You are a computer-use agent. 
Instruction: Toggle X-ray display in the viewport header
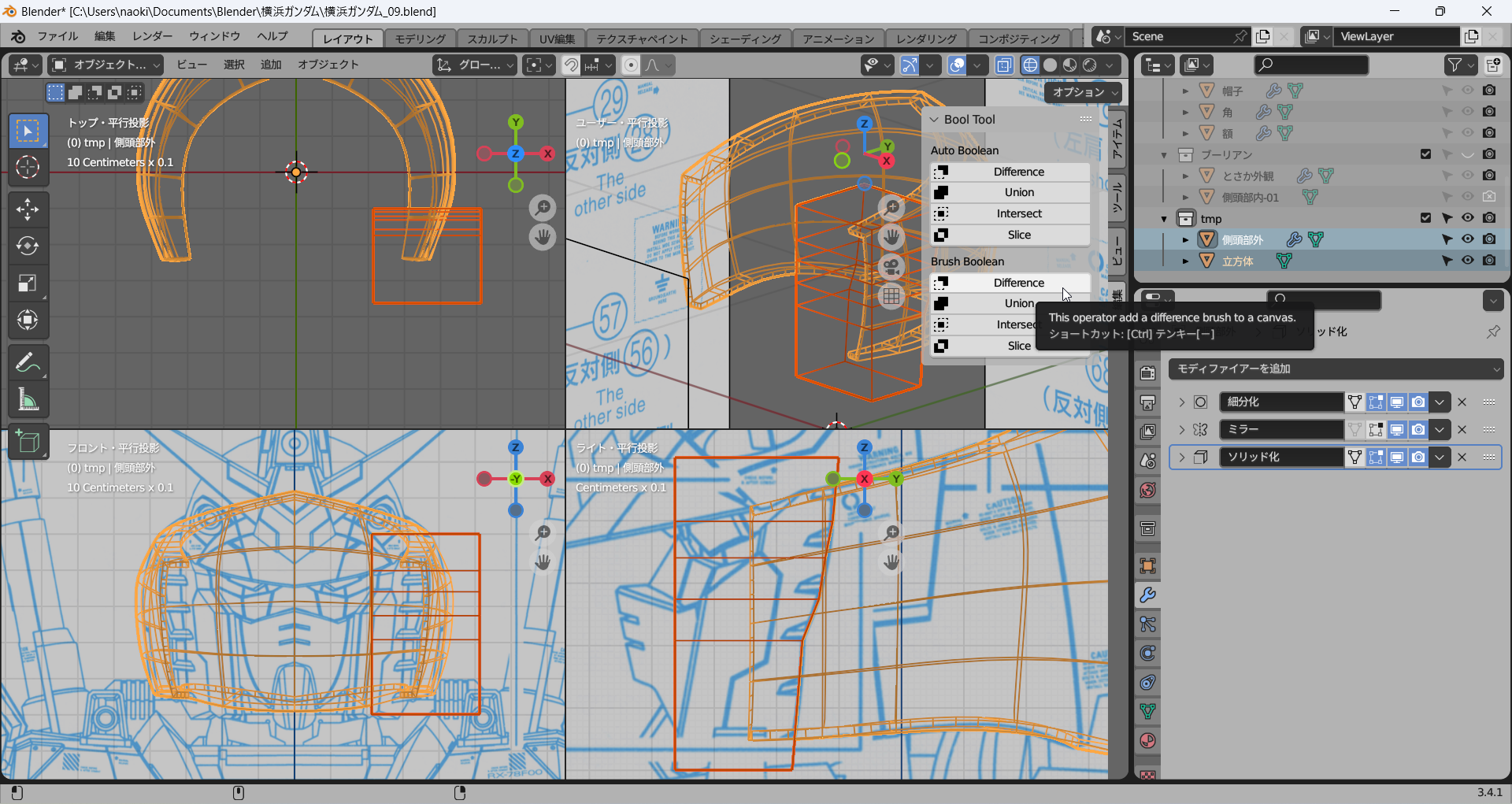[x=1003, y=65]
